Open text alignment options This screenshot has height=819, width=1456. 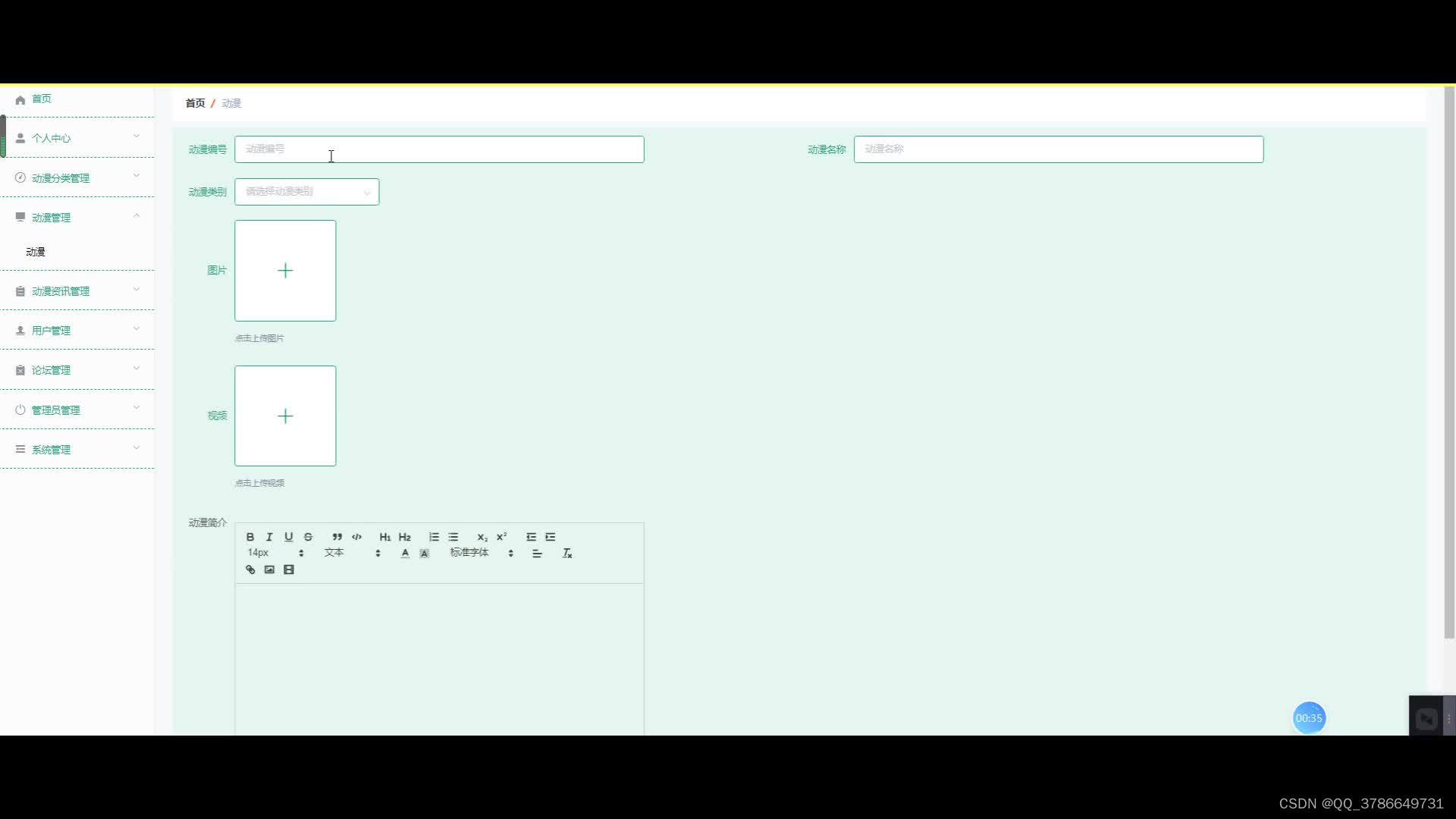point(537,554)
